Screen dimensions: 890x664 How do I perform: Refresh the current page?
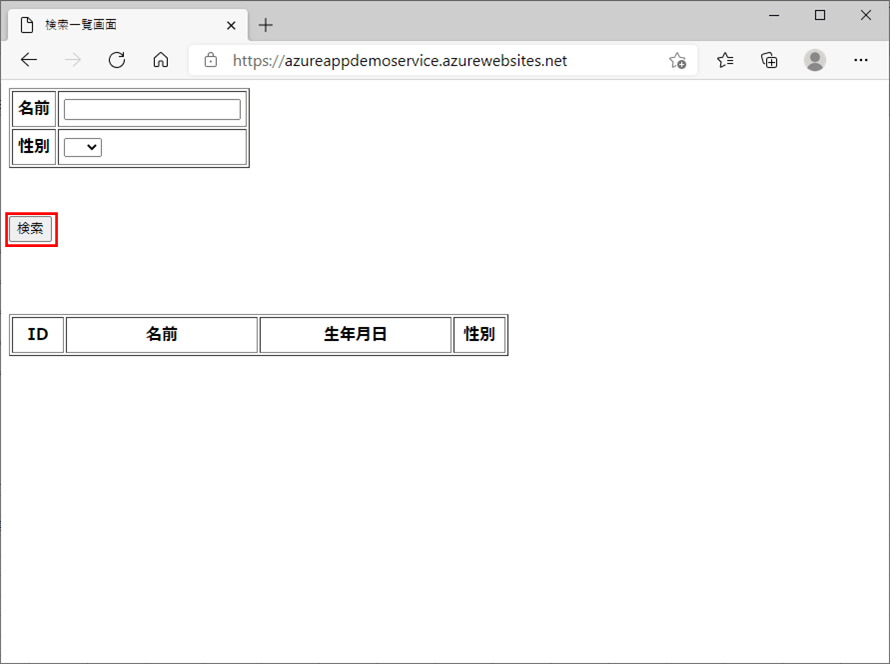tap(116, 60)
